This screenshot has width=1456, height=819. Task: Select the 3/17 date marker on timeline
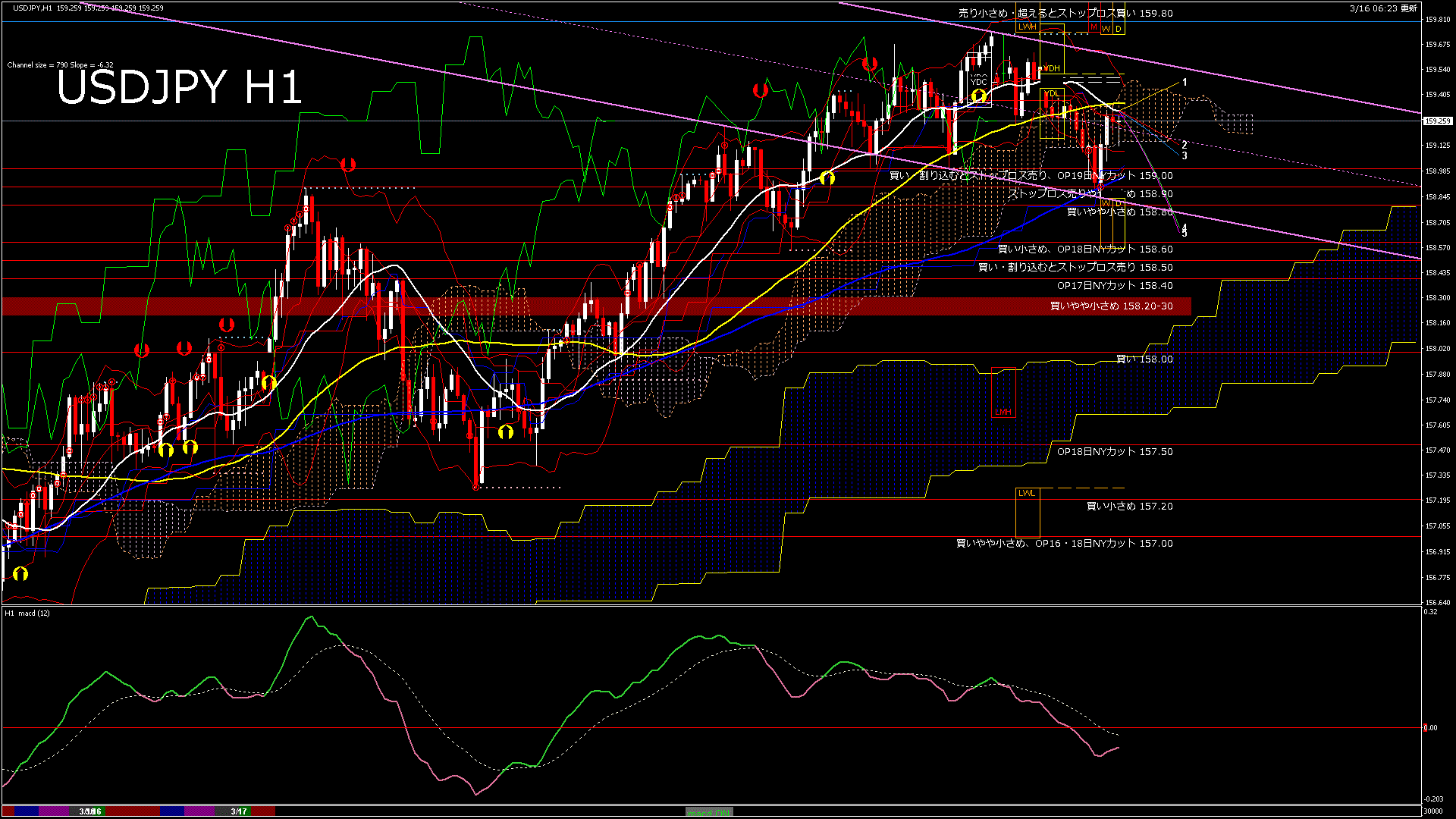click(x=239, y=811)
